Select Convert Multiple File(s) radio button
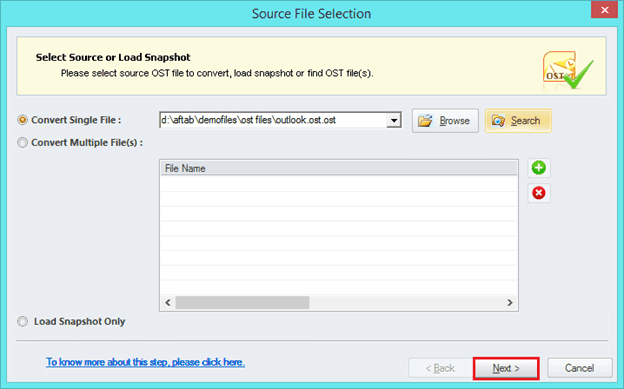The width and height of the screenshot is (624, 389). point(22,143)
